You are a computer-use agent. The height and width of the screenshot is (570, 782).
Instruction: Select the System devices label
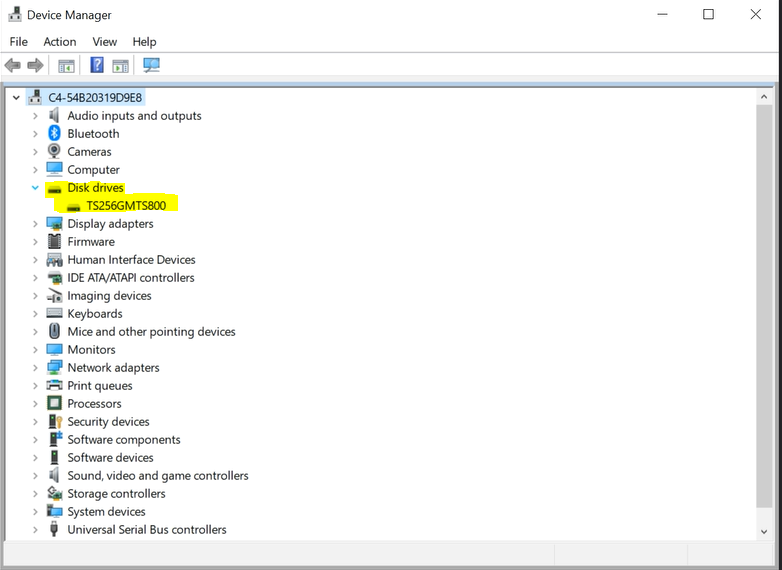click(106, 512)
